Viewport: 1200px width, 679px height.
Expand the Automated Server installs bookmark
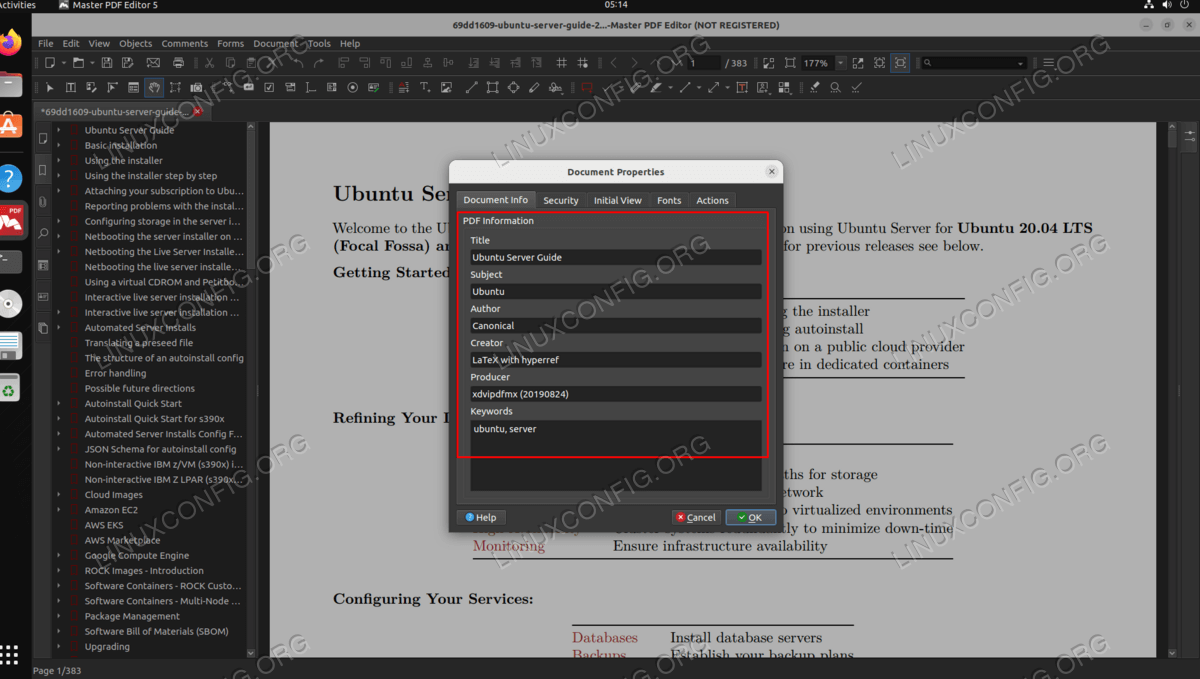click(x=59, y=327)
